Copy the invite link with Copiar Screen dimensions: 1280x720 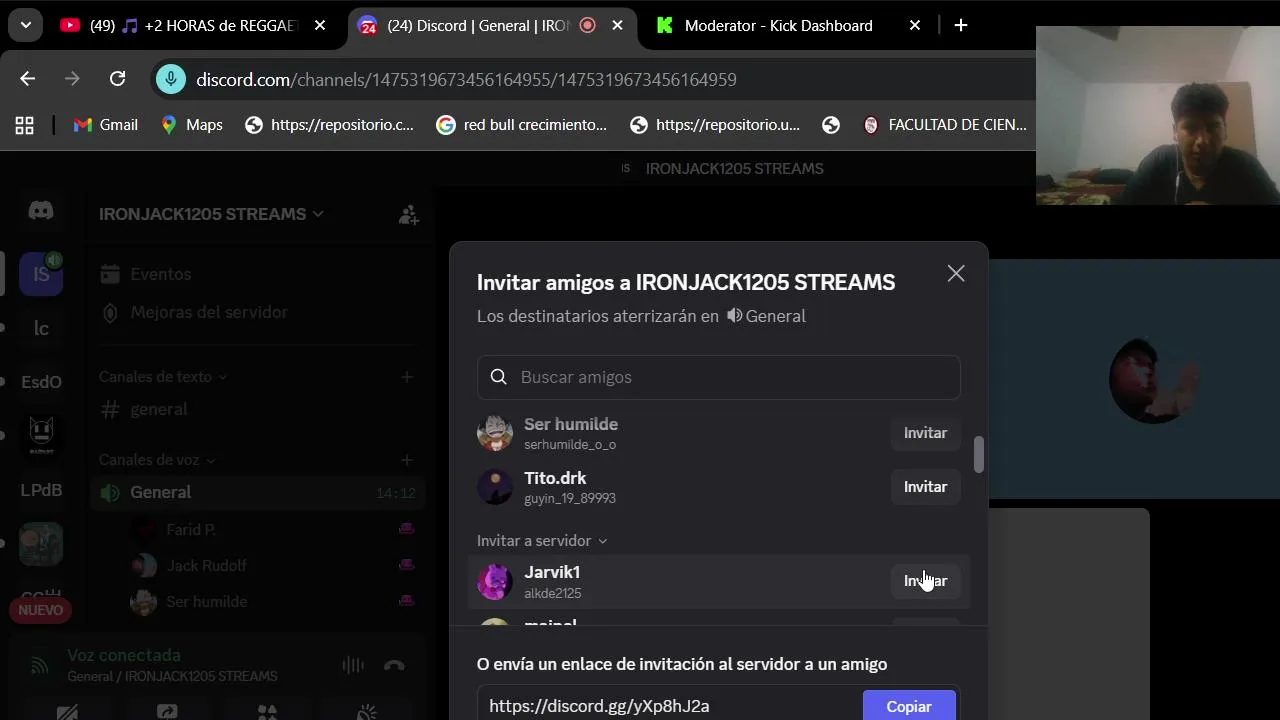[x=909, y=706]
